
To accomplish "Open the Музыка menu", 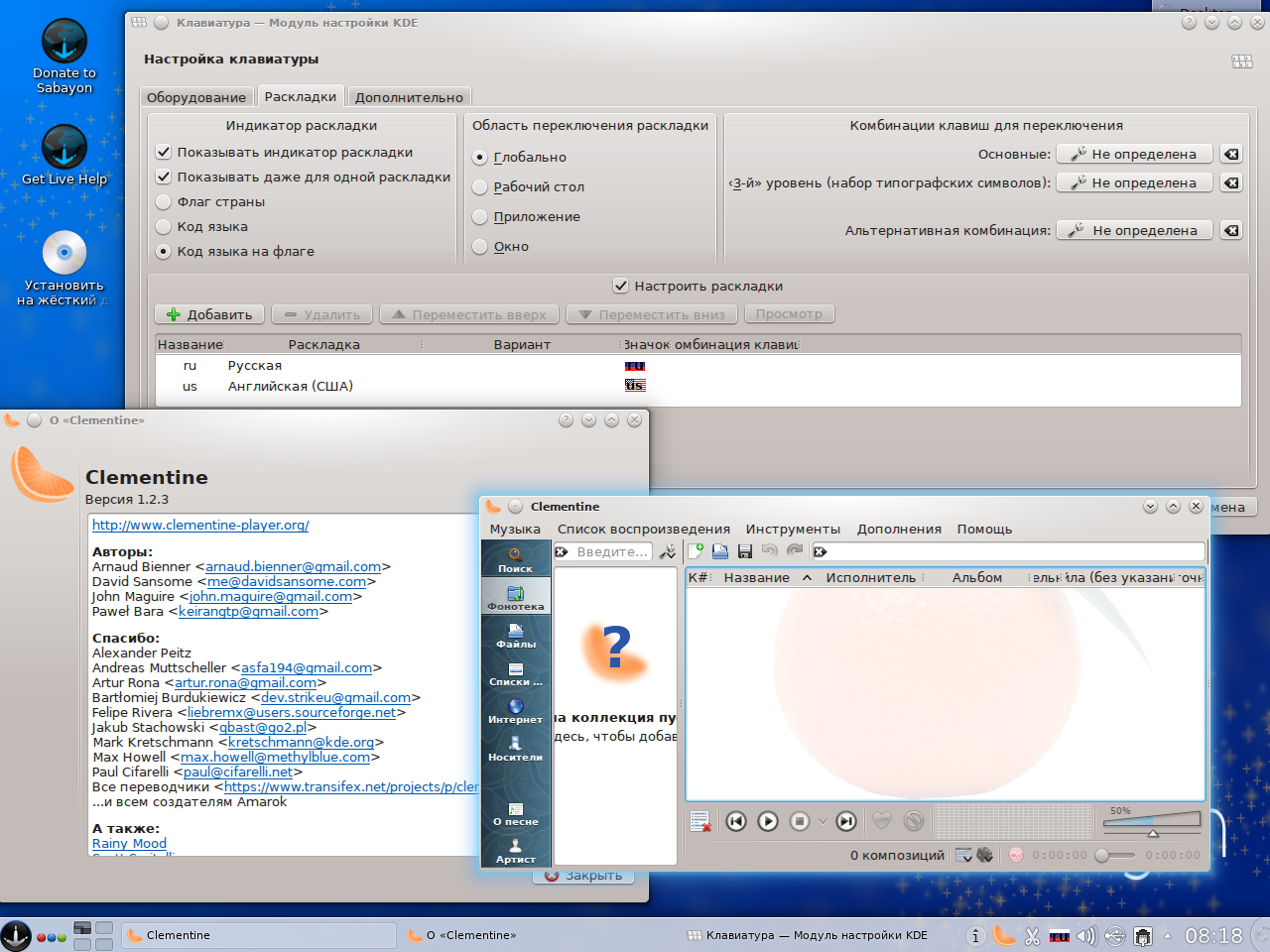I will (x=515, y=530).
